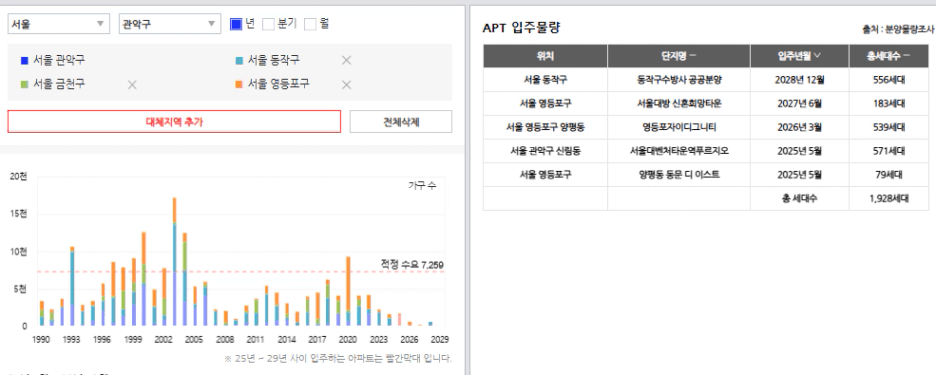Image resolution: width=936 pixels, height=375 pixels.
Task: Click the 대체지역 추가 button
Action: click(x=174, y=121)
